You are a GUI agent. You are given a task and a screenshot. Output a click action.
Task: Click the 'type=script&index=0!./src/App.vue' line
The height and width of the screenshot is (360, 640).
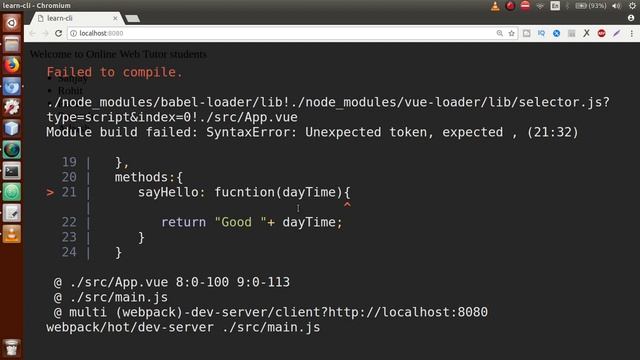(172, 118)
